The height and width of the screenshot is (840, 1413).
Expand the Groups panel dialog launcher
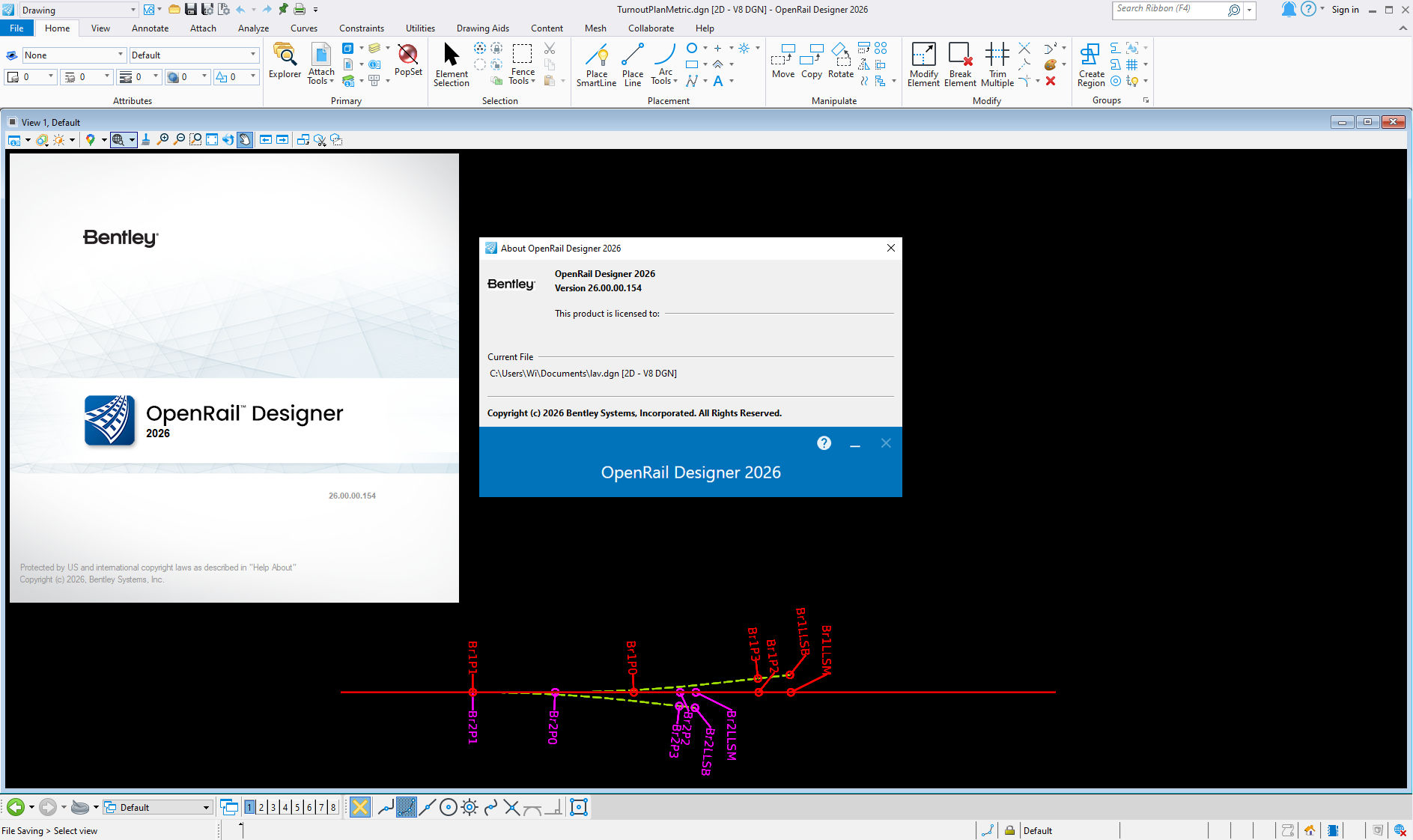pos(1146,100)
